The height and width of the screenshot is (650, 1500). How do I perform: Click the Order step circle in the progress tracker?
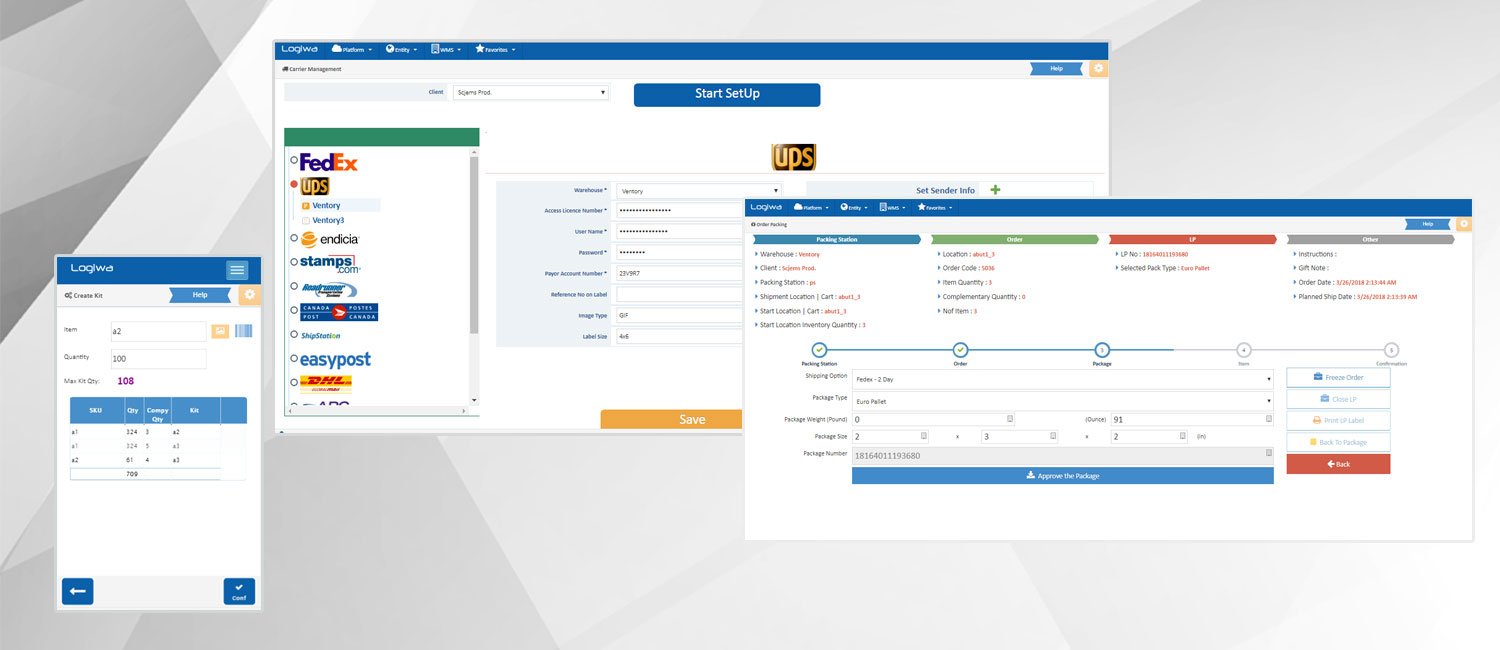960,350
